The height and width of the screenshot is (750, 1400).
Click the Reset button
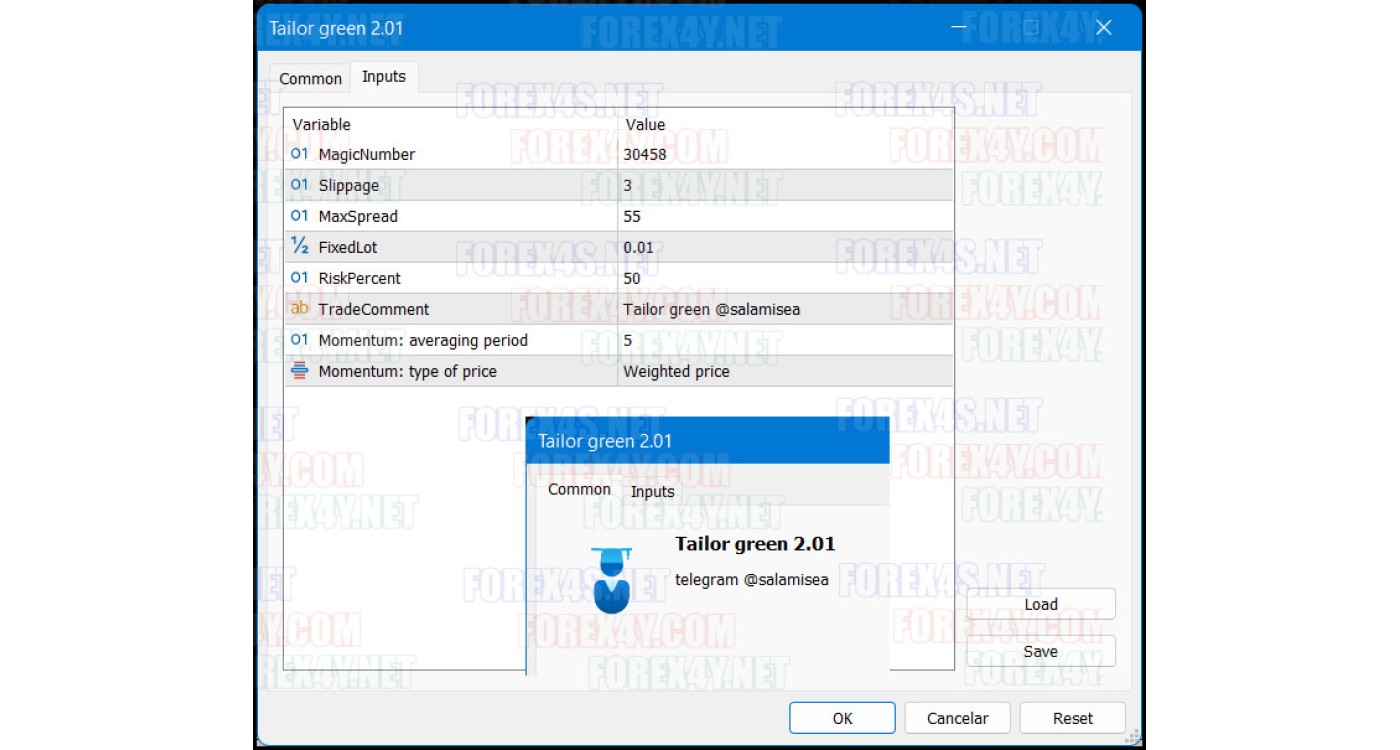click(x=1073, y=718)
